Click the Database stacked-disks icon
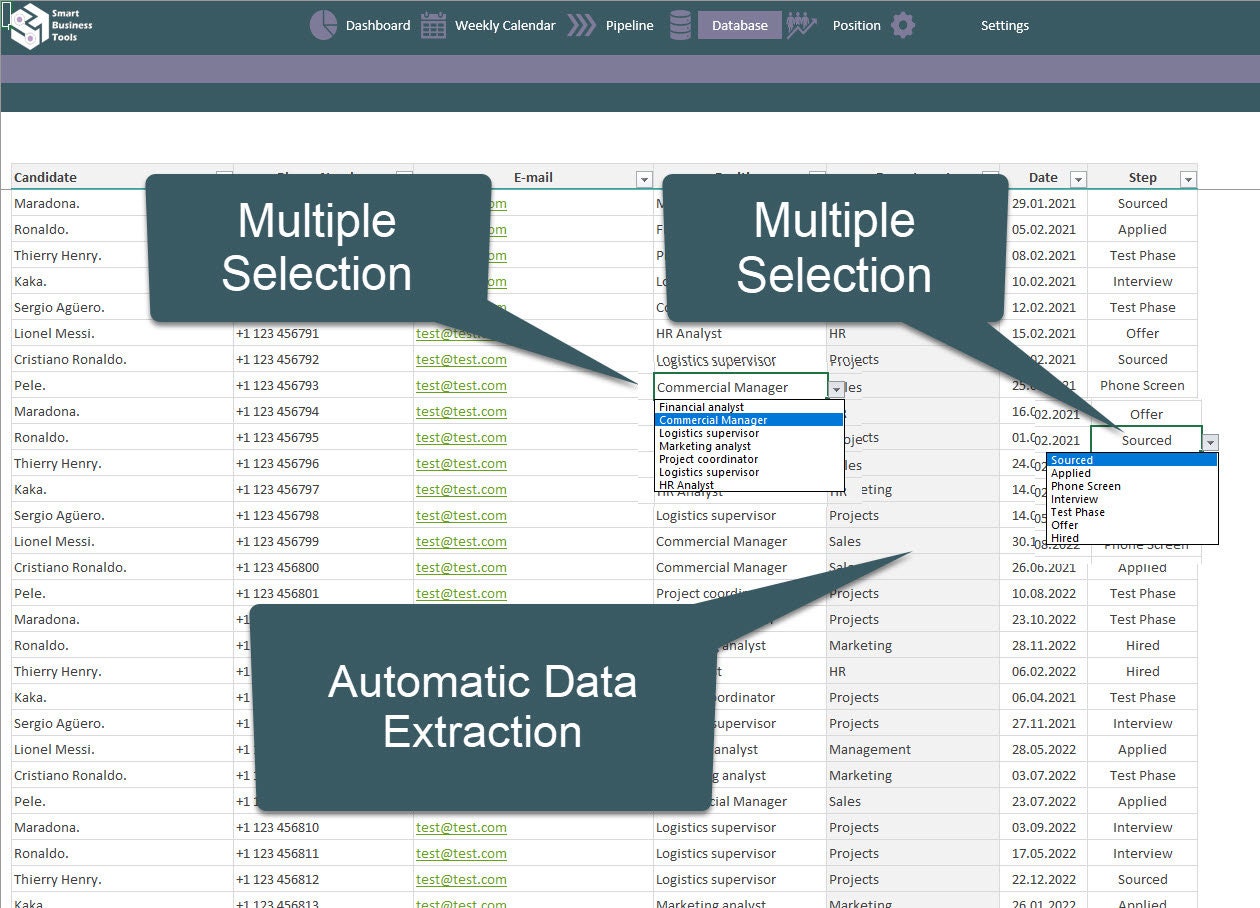1260x908 pixels. click(x=680, y=25)
